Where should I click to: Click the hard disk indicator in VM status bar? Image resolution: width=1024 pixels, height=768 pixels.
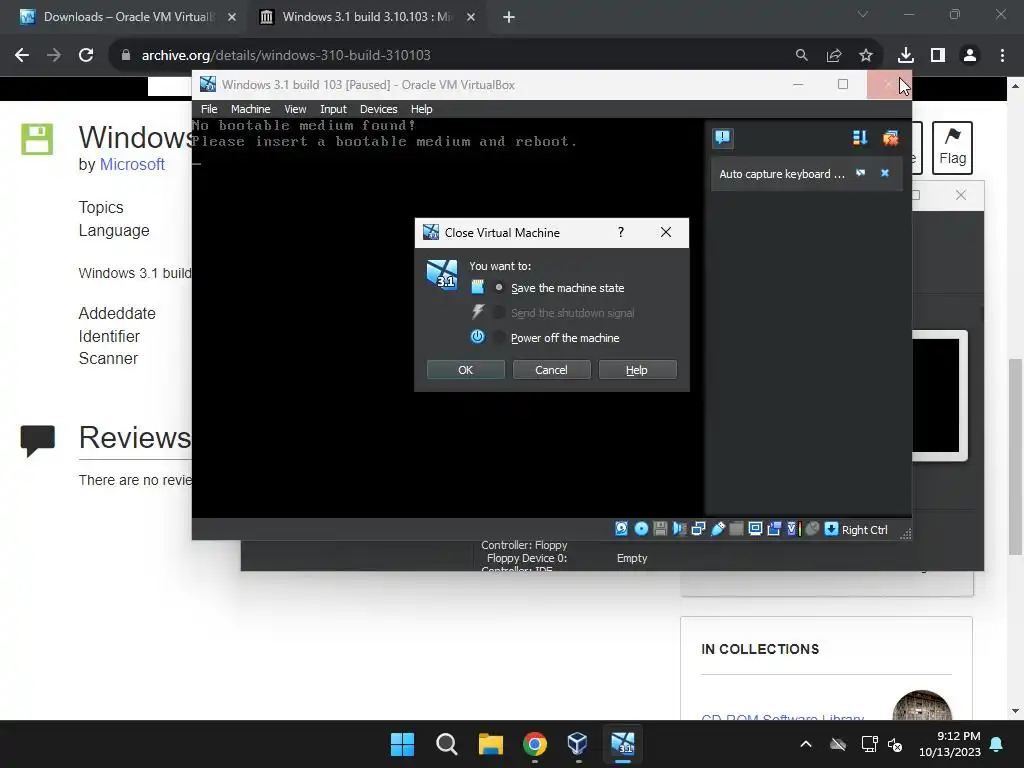tap(621, 529)
